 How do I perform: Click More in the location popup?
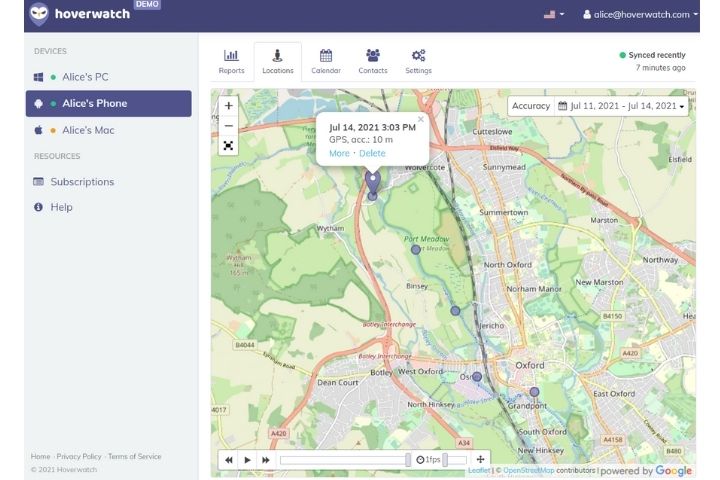point(339,153)
